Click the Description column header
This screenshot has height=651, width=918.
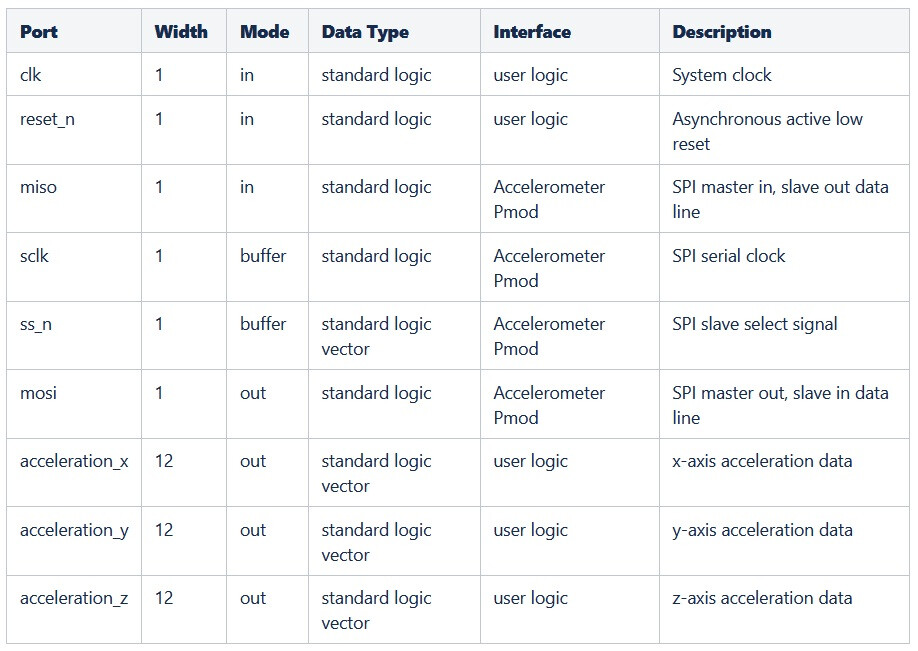coord(722,32)
